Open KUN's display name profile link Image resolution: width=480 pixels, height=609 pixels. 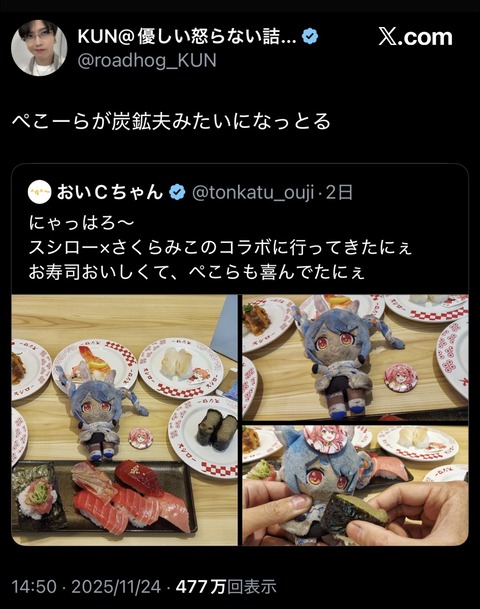tap(187, 37)
